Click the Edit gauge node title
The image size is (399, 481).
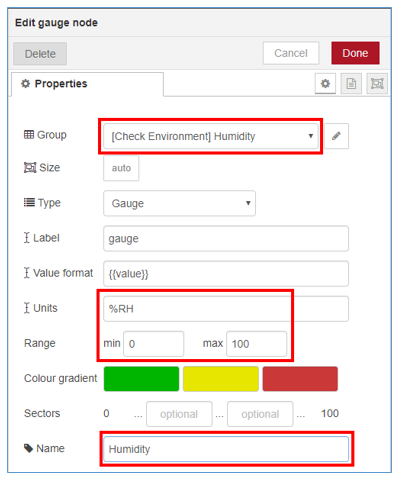tap(56, 23)
